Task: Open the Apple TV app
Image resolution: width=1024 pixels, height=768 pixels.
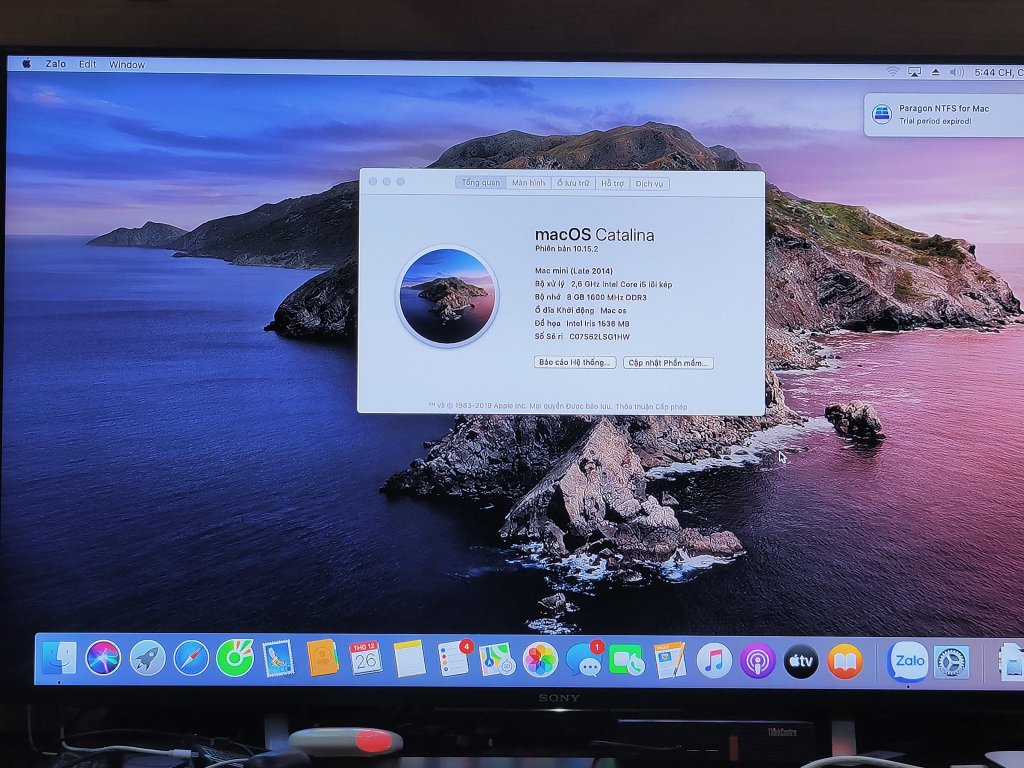Action: coord(801,661)
